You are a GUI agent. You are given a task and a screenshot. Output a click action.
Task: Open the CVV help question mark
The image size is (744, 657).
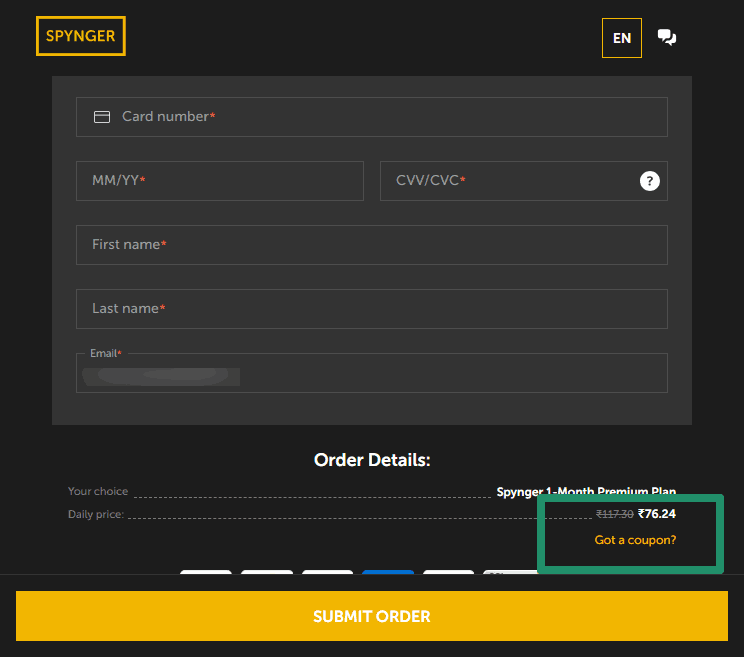650,181
